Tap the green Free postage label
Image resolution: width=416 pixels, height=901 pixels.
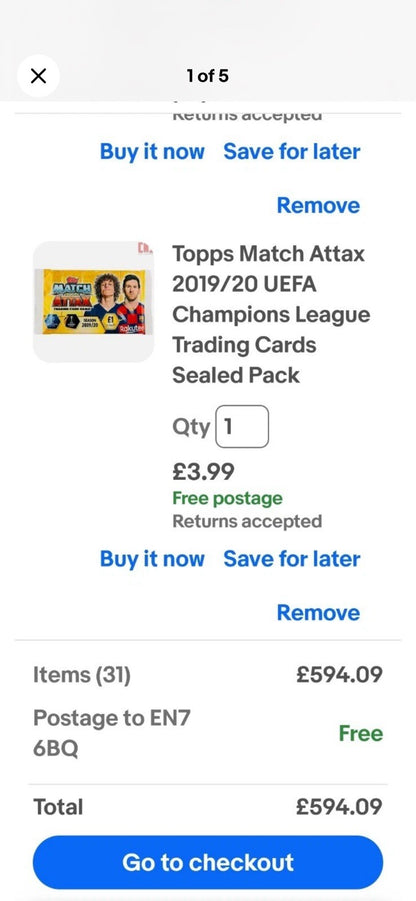[228, 498]
